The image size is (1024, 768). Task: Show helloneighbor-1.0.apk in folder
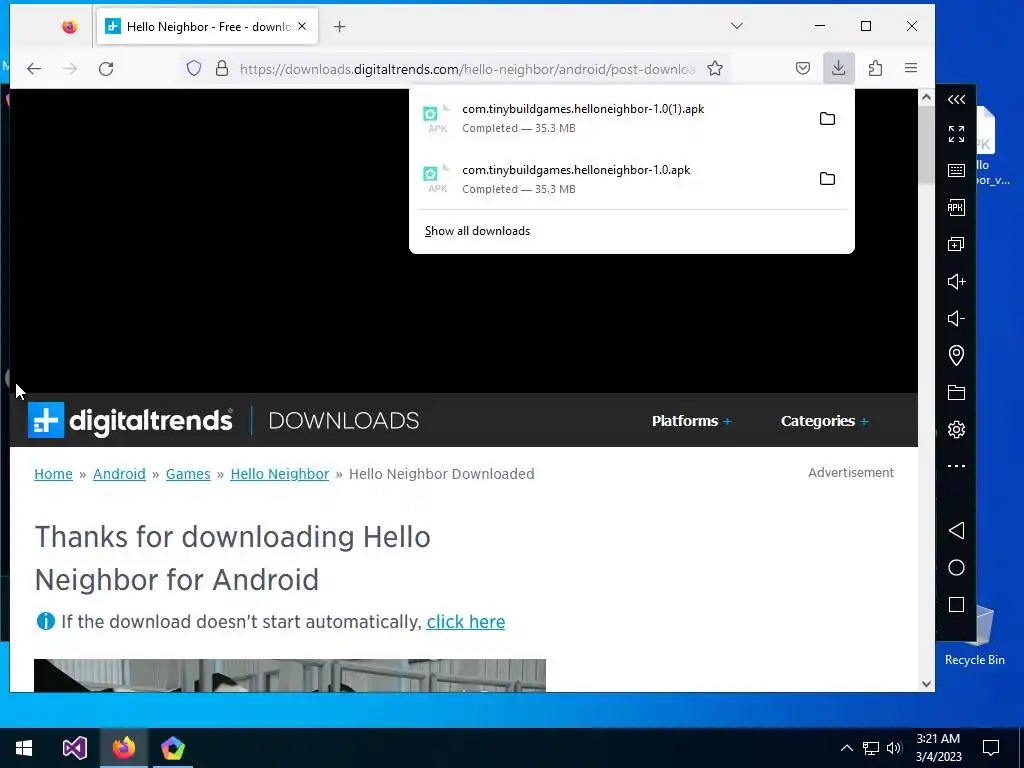click(x=827, y=178)
